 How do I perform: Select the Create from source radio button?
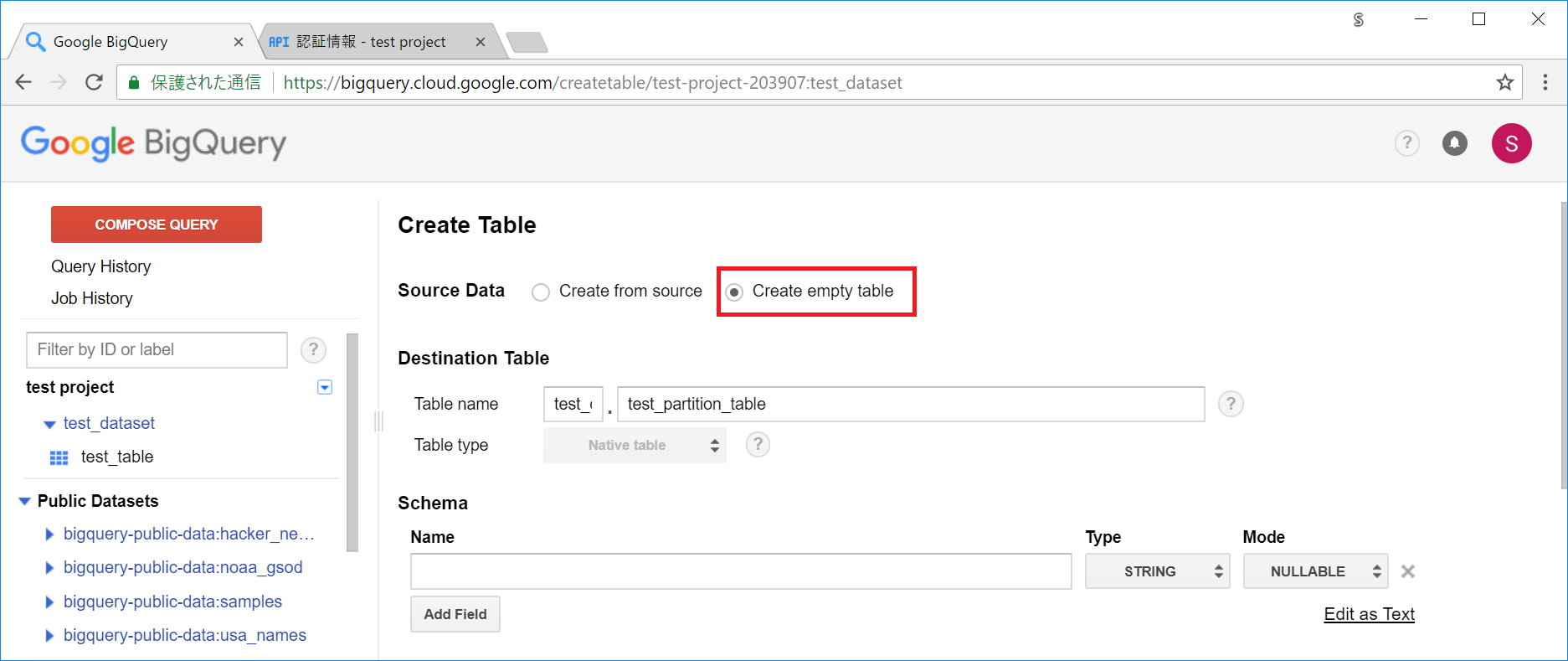pyautogui.click(x=541, y=292)
